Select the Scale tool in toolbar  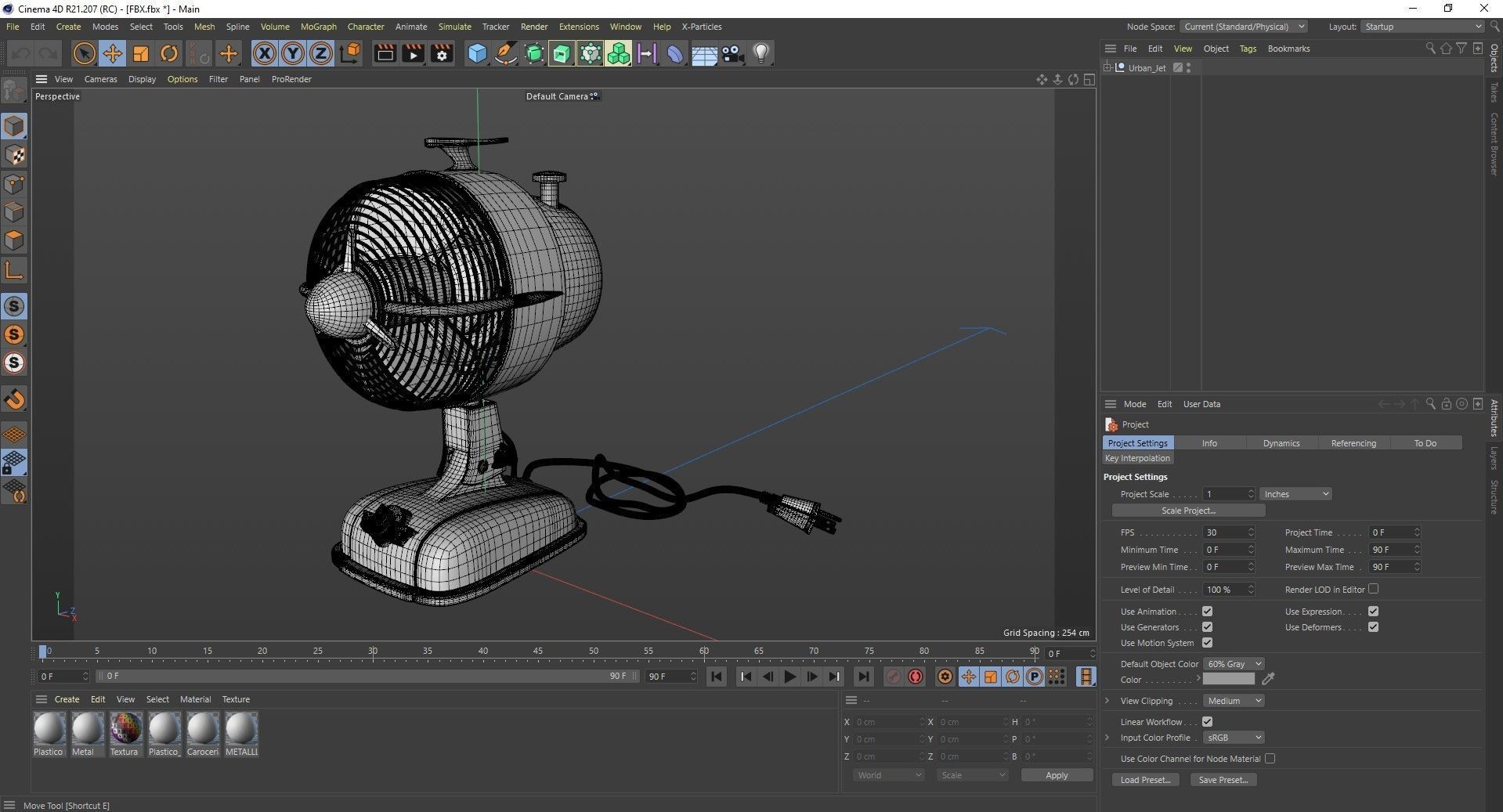tap(141, 53)
